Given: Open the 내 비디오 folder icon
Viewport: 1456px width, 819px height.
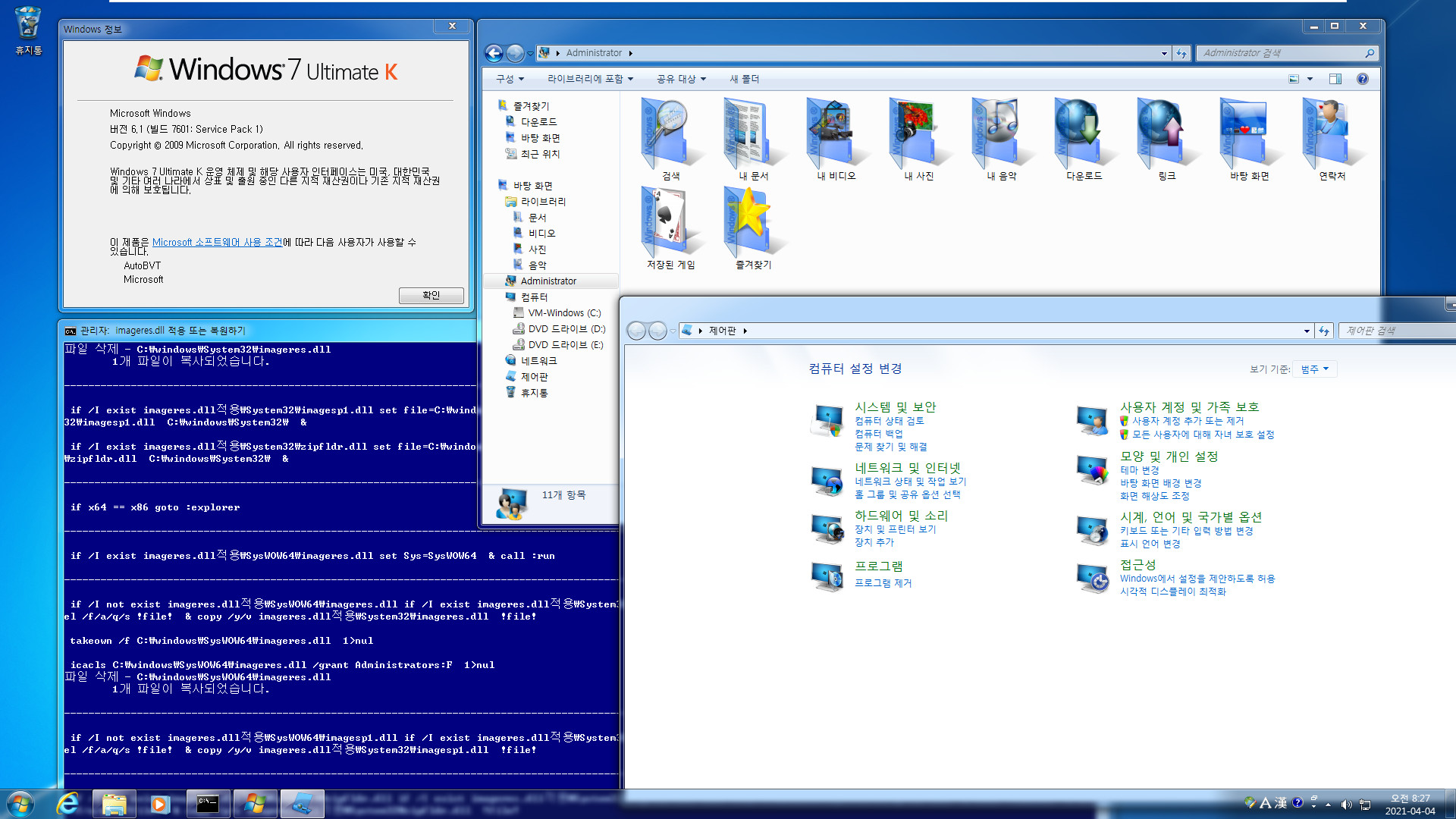Looking at the screenshot, I should coord(836,140).
